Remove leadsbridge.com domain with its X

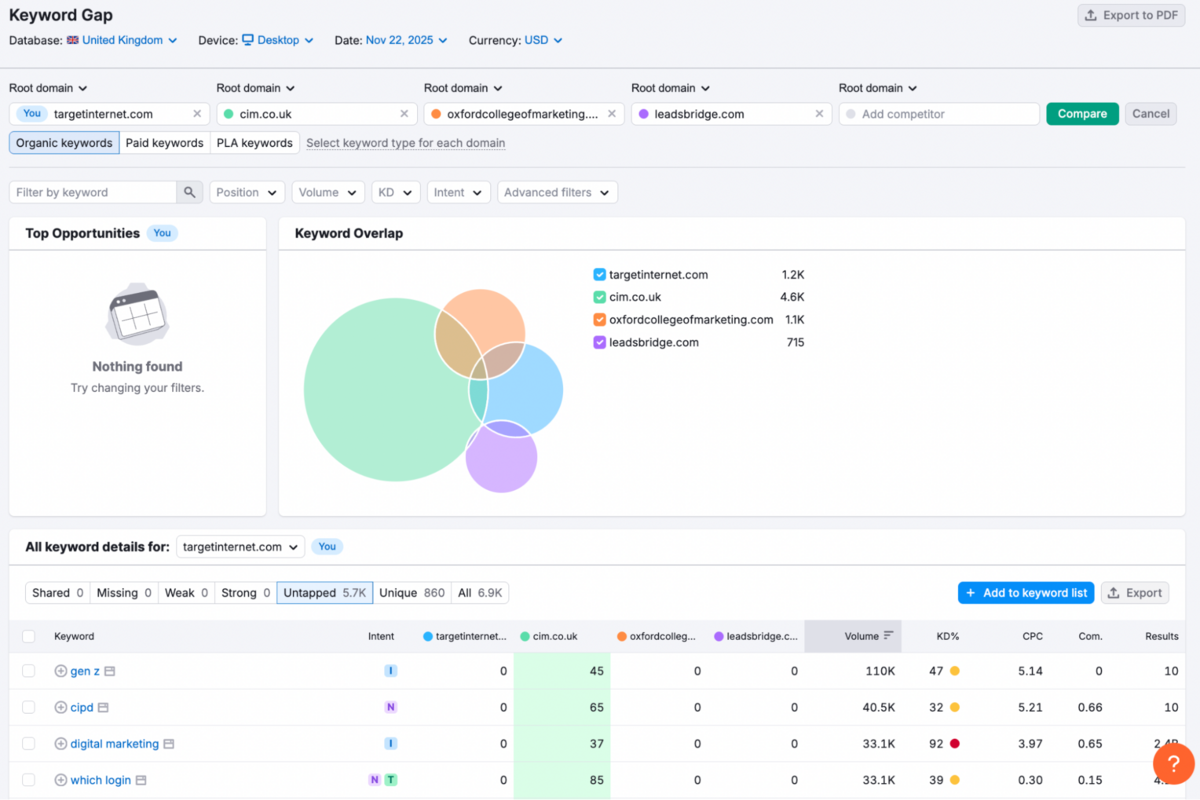[819, 114]
